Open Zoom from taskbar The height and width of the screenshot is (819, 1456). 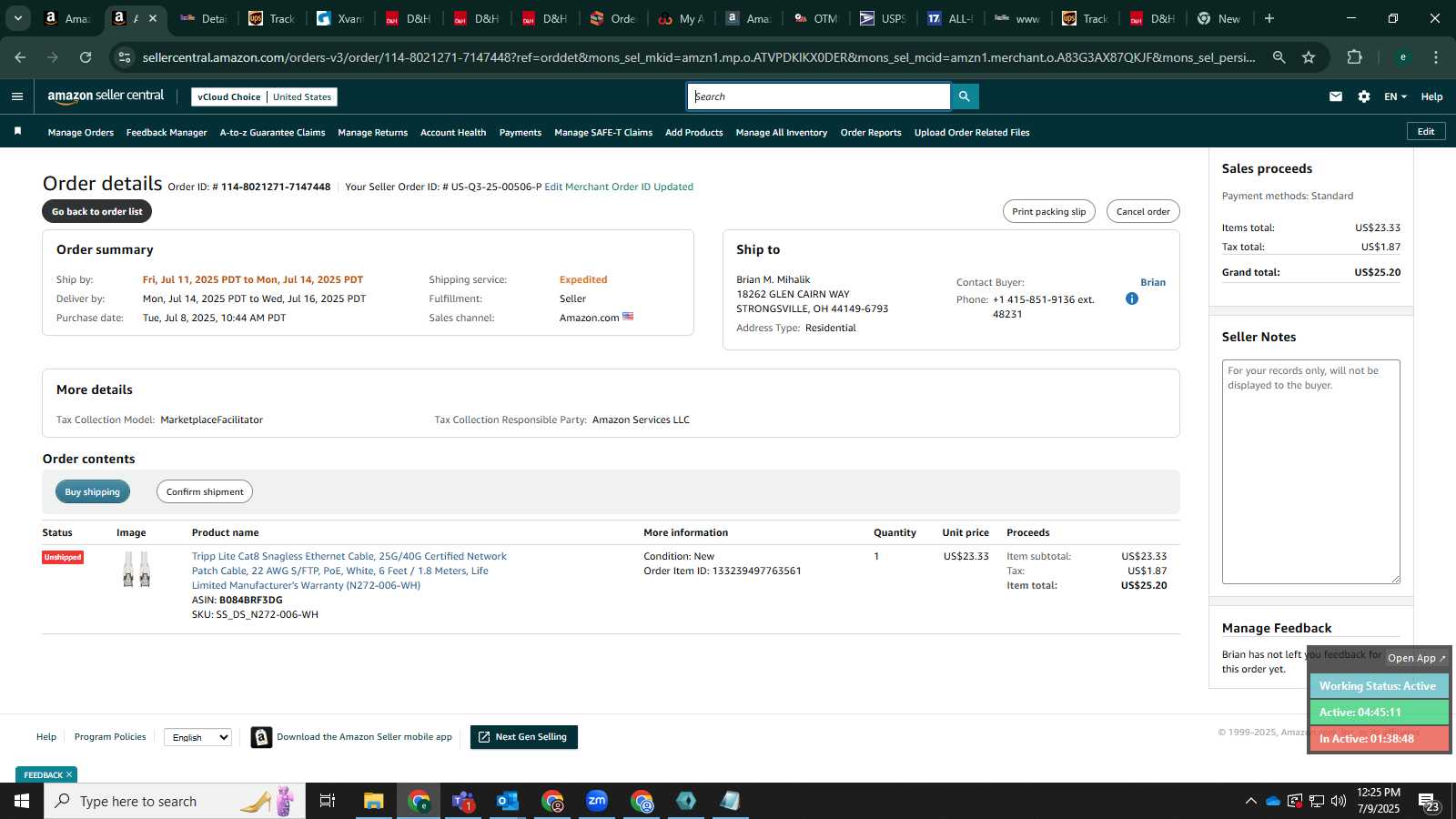pyautogui.click(x=596, y=801)
